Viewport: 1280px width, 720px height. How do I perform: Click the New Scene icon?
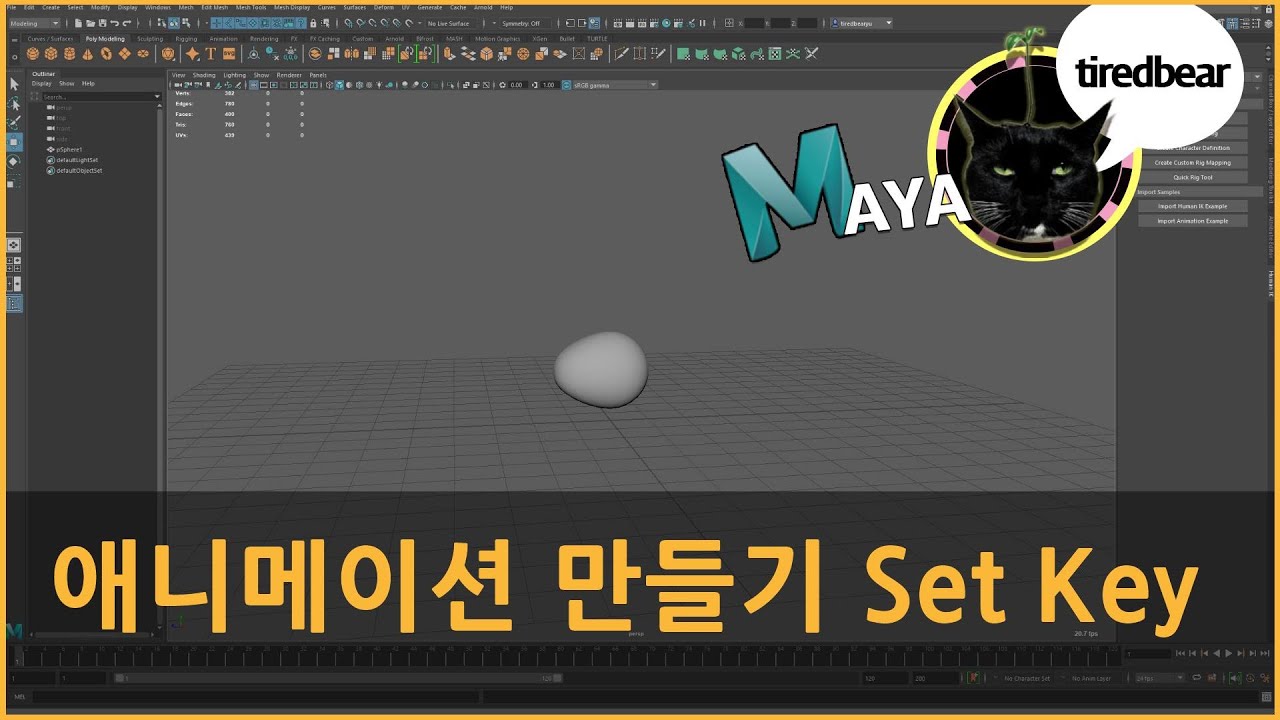coord(78,22)
